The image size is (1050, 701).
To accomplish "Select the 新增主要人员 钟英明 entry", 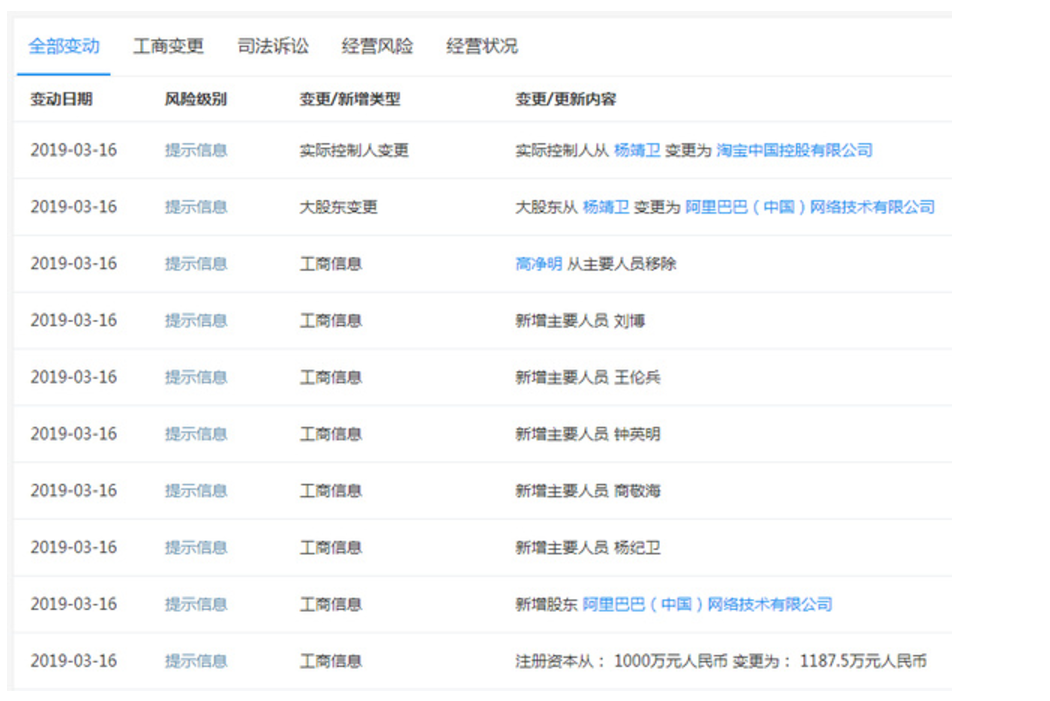I will pos(587,434).
